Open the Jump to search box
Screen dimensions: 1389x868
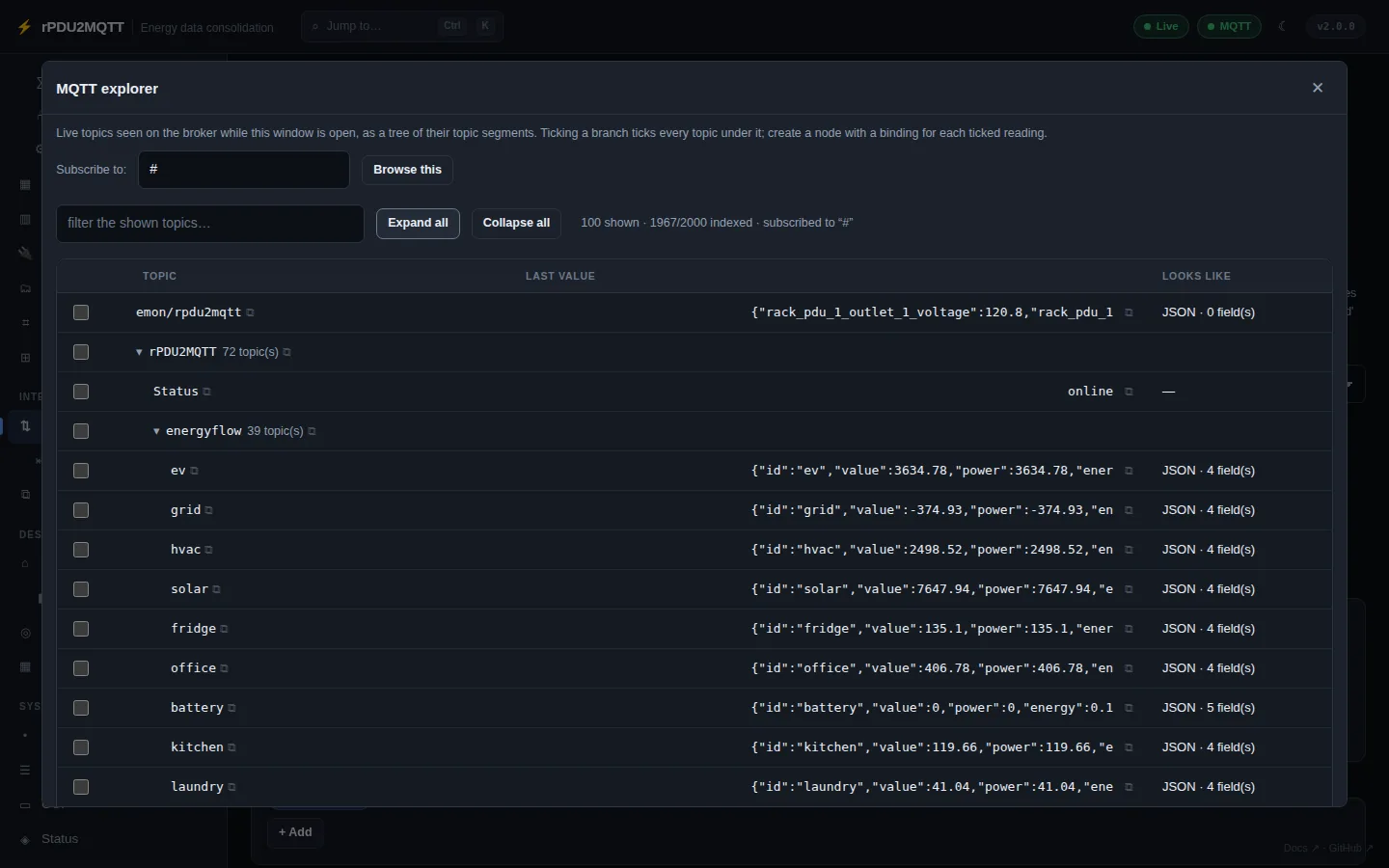402,26
